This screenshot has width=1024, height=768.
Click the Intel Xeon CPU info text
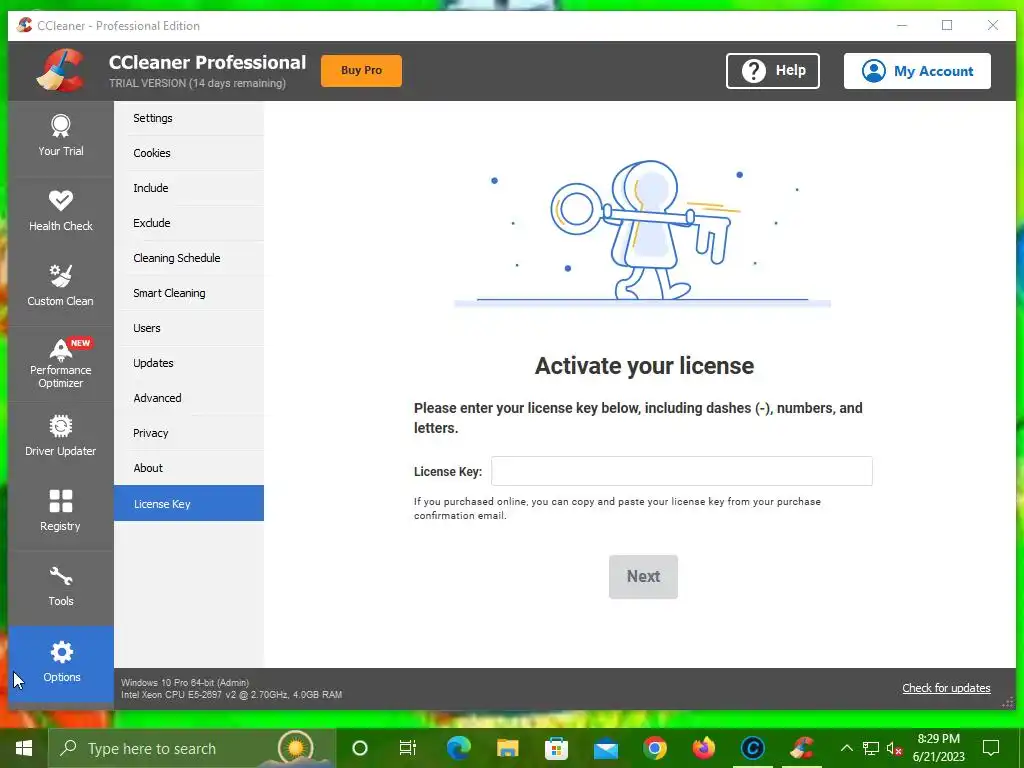coord(231,695)
